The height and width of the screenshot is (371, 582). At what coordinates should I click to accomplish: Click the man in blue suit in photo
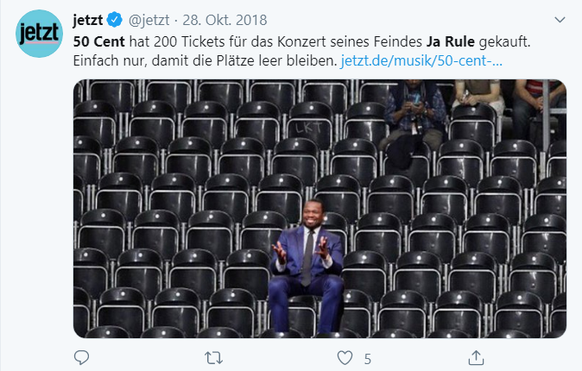tap(307, 265)
